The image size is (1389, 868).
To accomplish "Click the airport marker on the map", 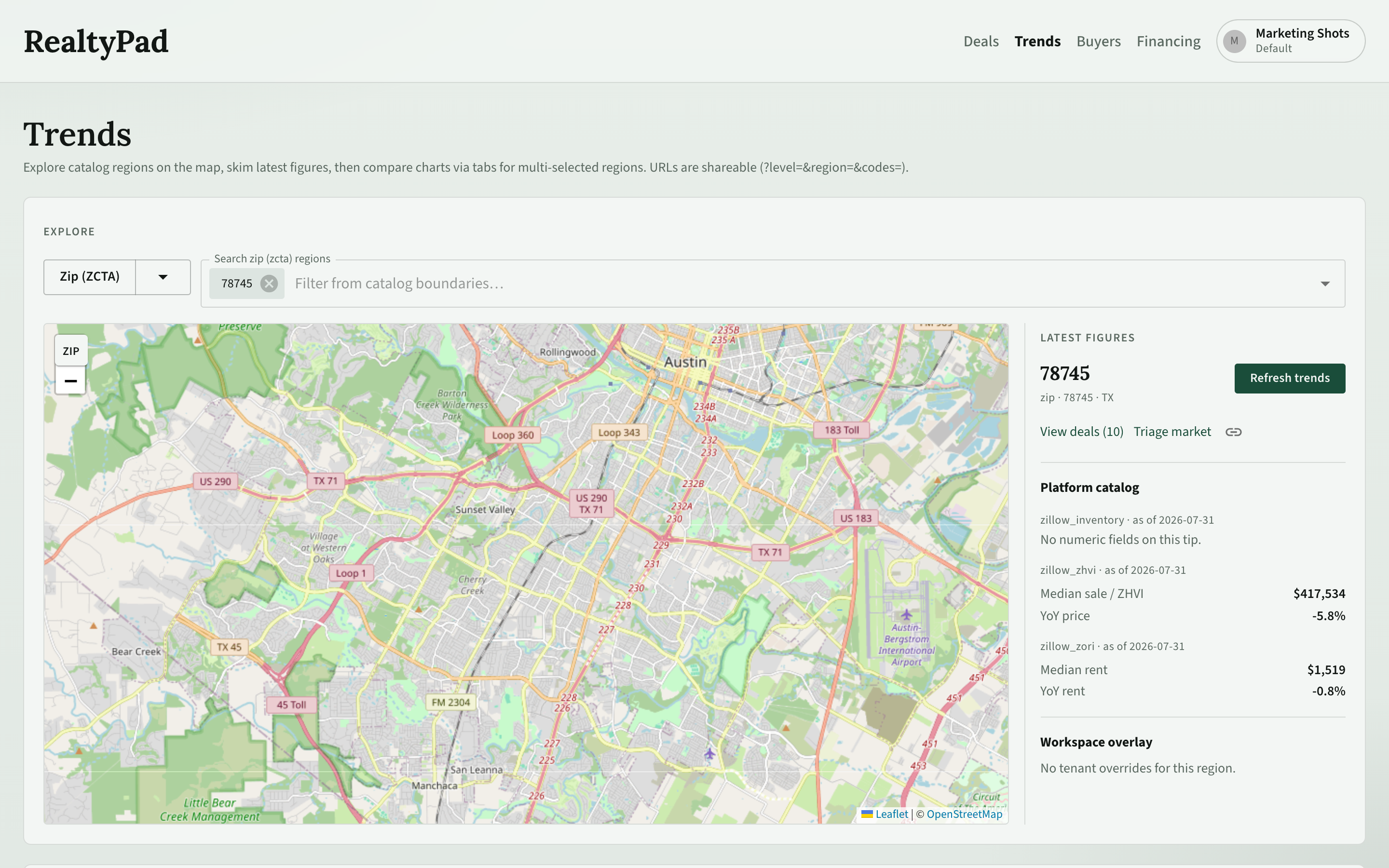I will 906,614.
